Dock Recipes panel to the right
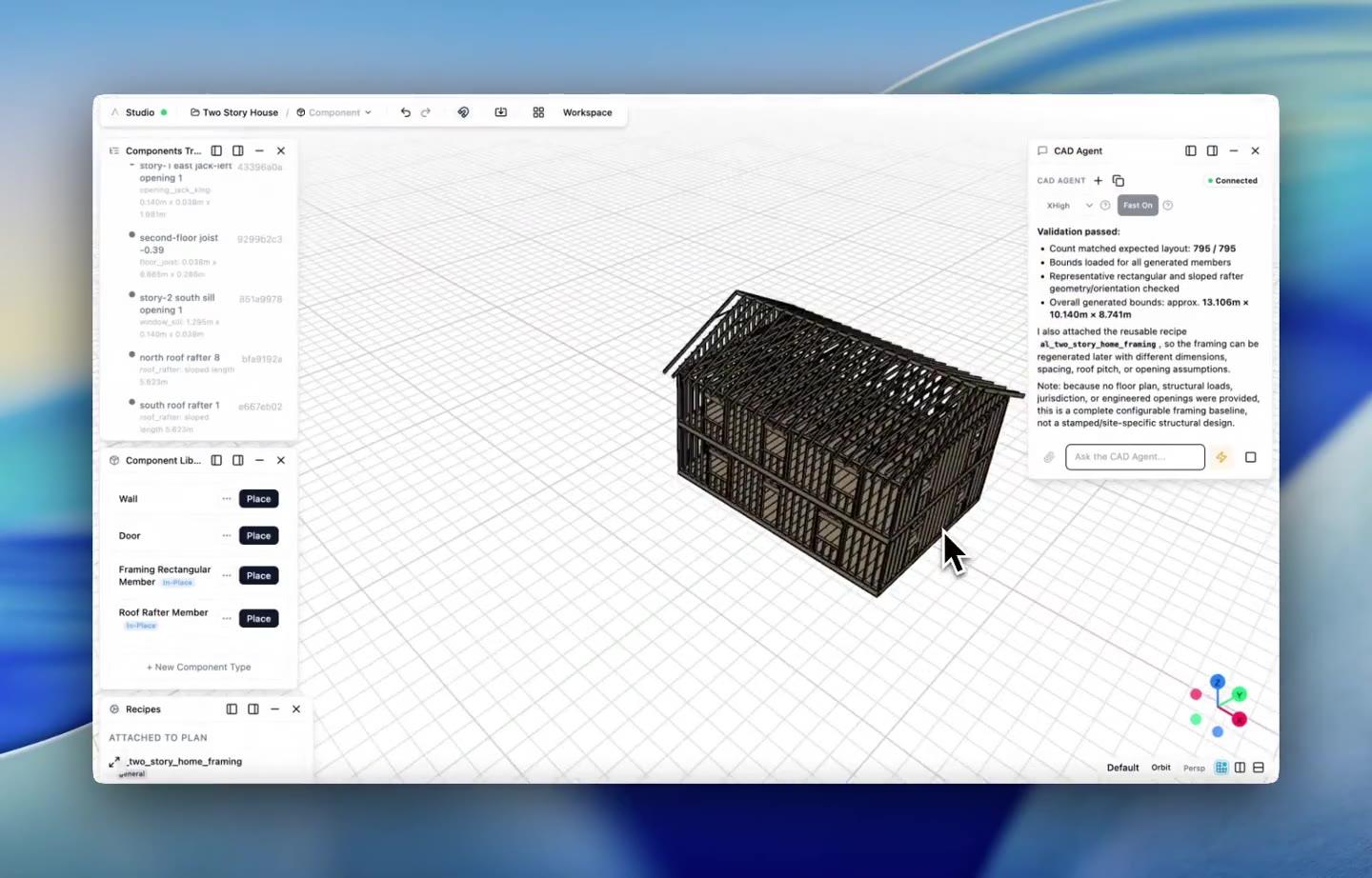This screenshot has height=878, width=1372. pos(253,709)
